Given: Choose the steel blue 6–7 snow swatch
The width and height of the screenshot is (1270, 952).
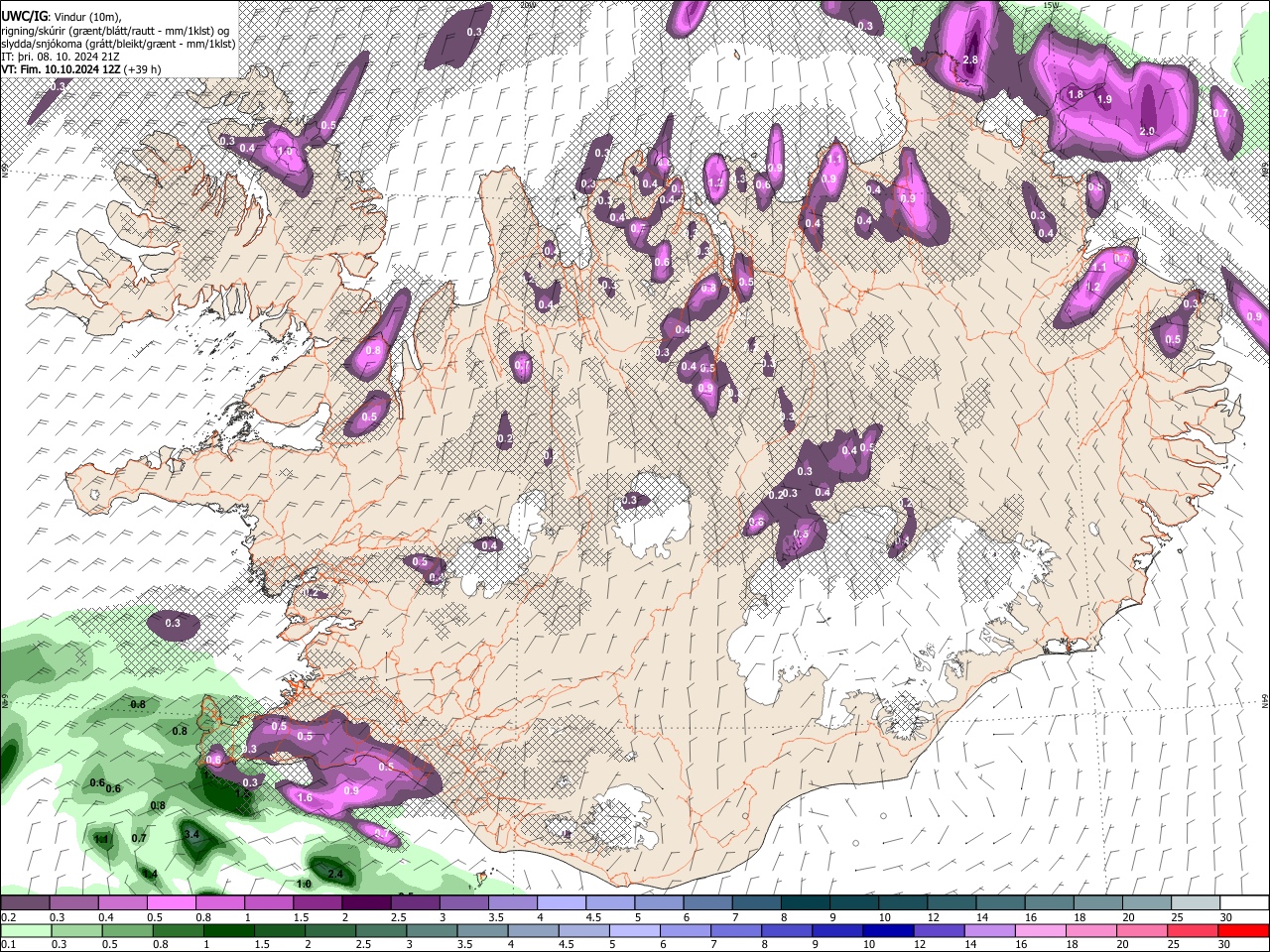Looking at the screenshot, I should [708, 903].
